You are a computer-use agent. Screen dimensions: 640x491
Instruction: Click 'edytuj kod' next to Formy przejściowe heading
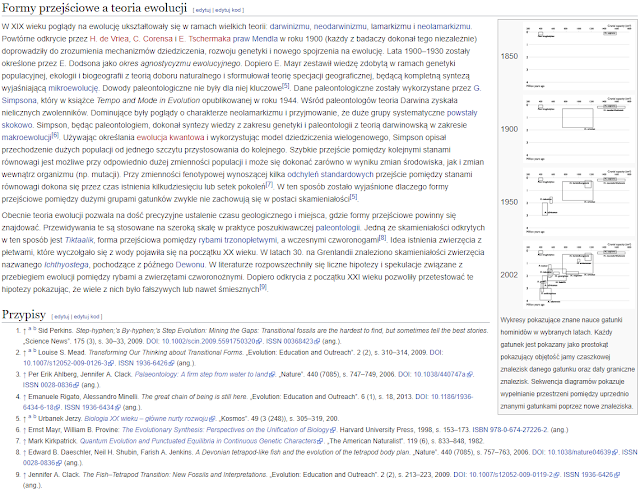(x=228, y=10)
